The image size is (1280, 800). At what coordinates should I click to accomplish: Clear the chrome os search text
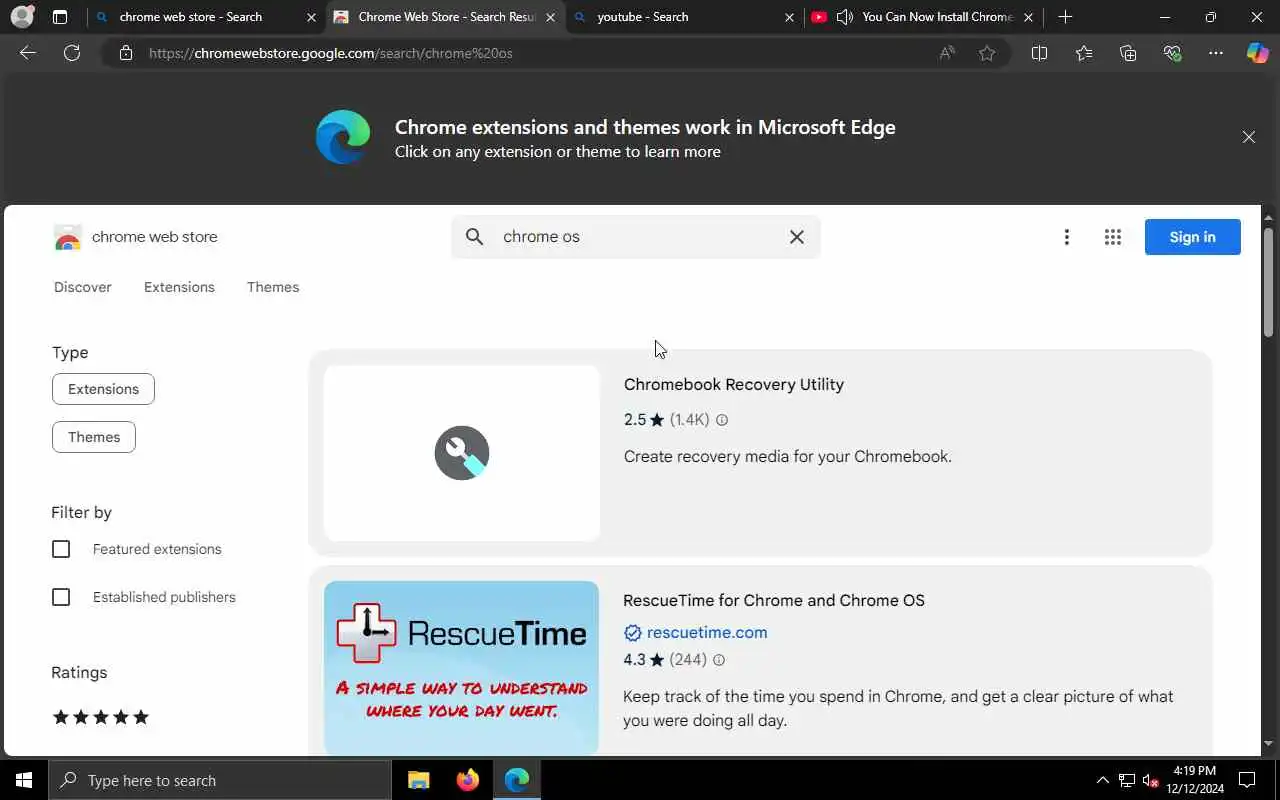797,237
